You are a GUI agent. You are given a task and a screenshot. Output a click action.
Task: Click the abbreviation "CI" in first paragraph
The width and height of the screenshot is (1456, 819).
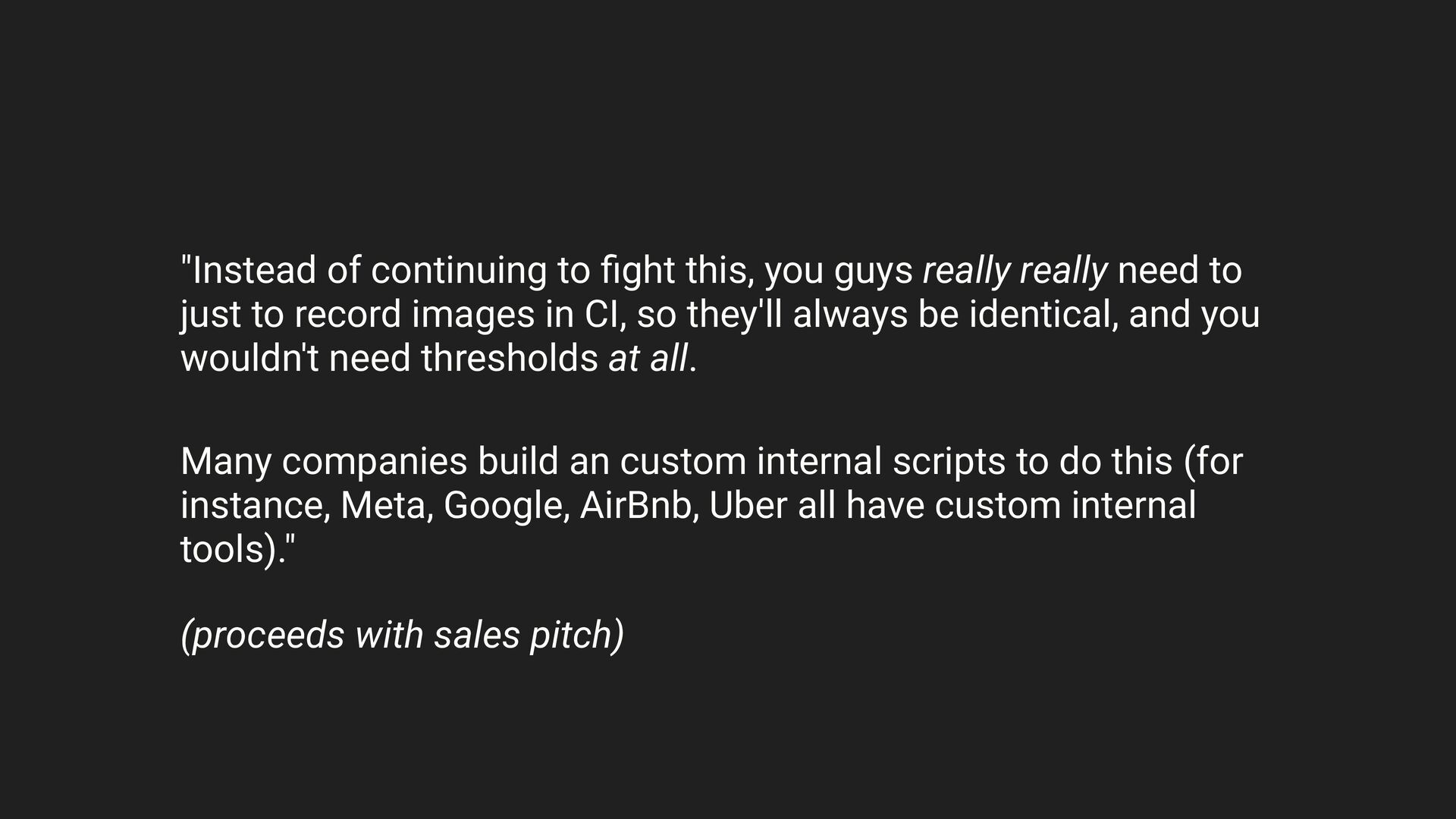tap(604, 315)
